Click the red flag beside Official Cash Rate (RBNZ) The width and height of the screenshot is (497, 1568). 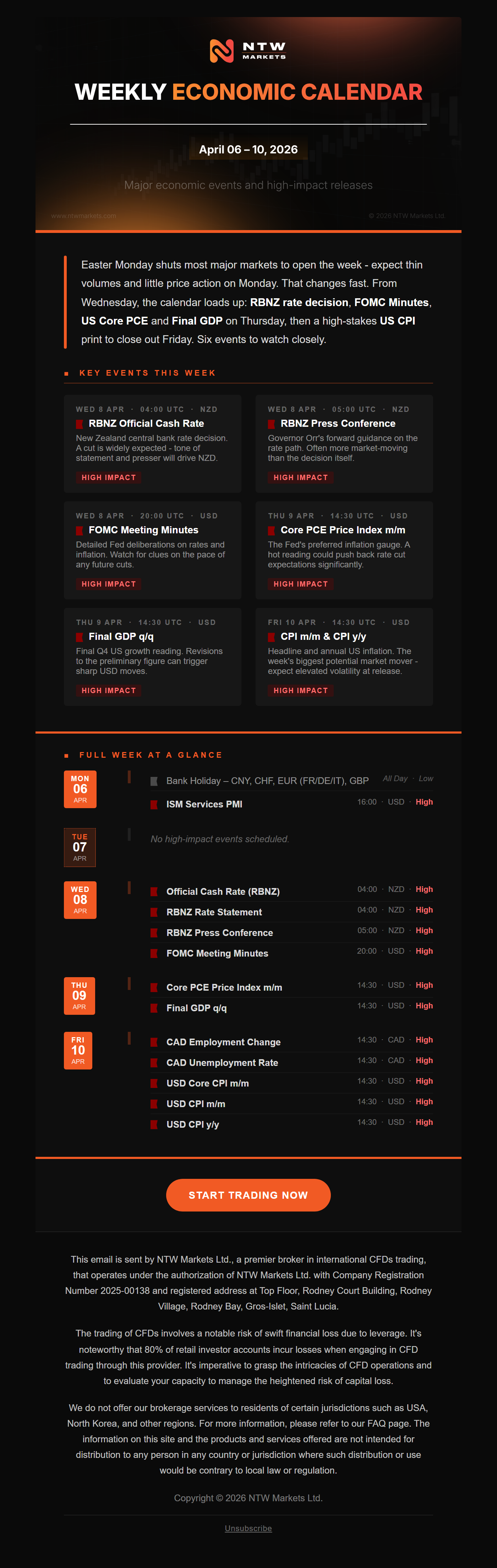[x=154, y=892]
